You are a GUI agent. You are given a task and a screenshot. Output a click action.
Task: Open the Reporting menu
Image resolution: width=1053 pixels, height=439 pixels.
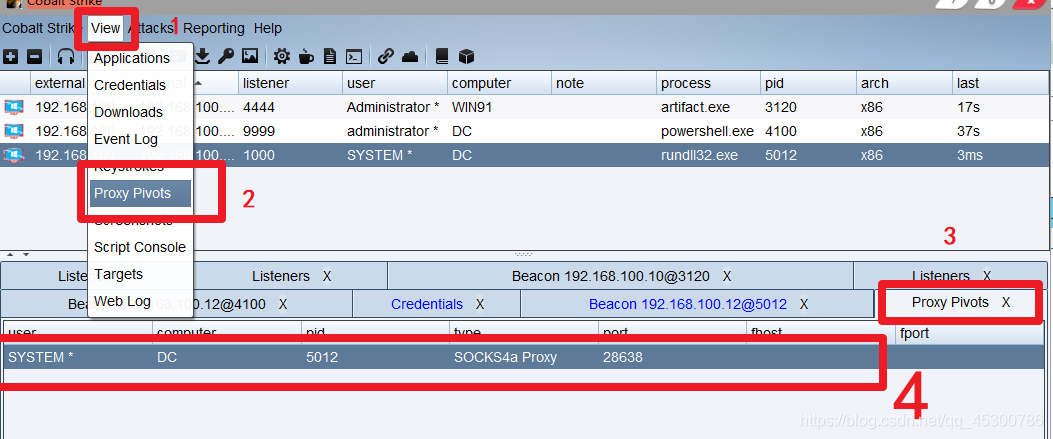click(x=214, y=28)
